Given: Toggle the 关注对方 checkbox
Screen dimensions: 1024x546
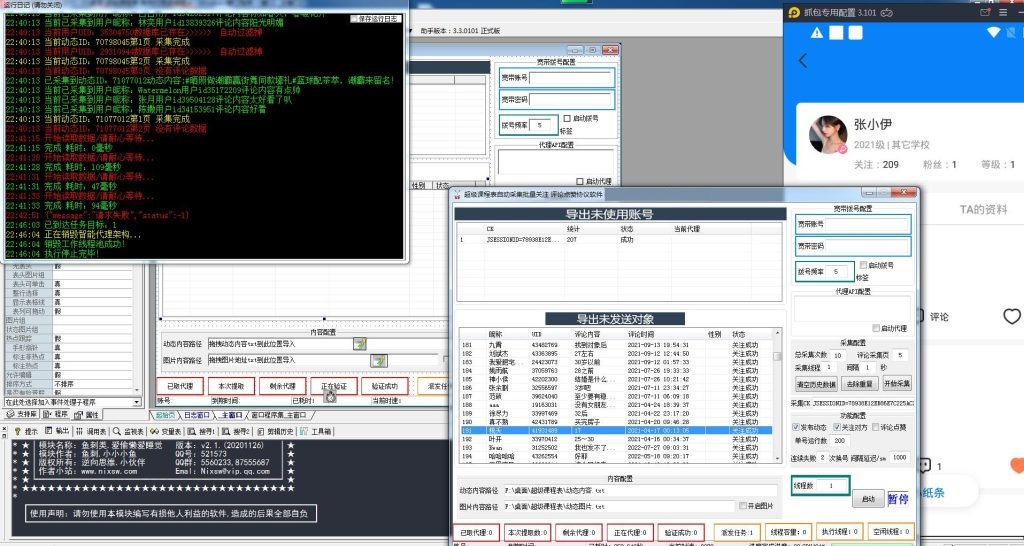Looking at the screenshot, I should (837, 426).
